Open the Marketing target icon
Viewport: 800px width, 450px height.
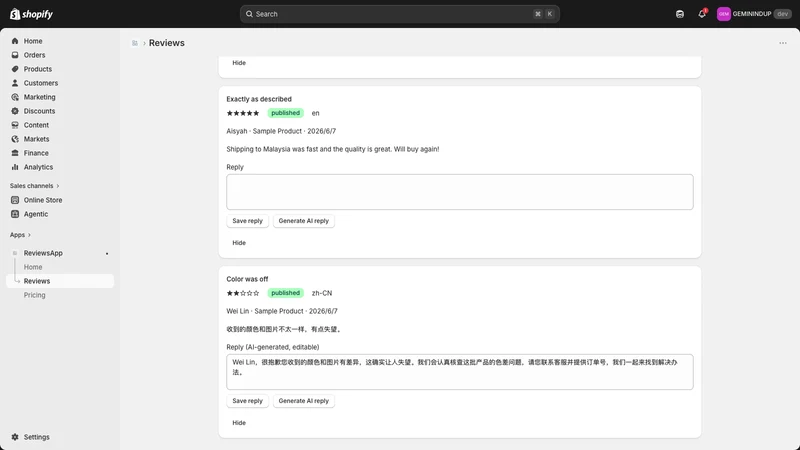pyautogui.click(x=15, y=97)
